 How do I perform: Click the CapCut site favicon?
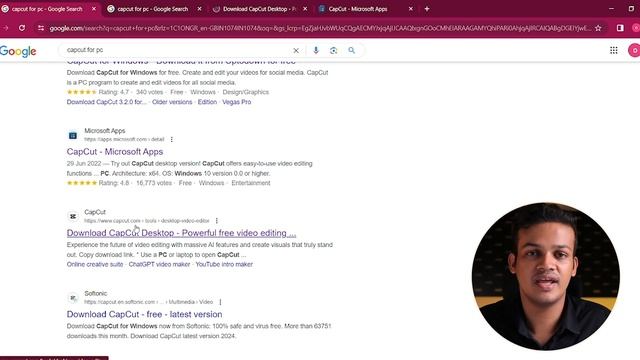point(73,216)
